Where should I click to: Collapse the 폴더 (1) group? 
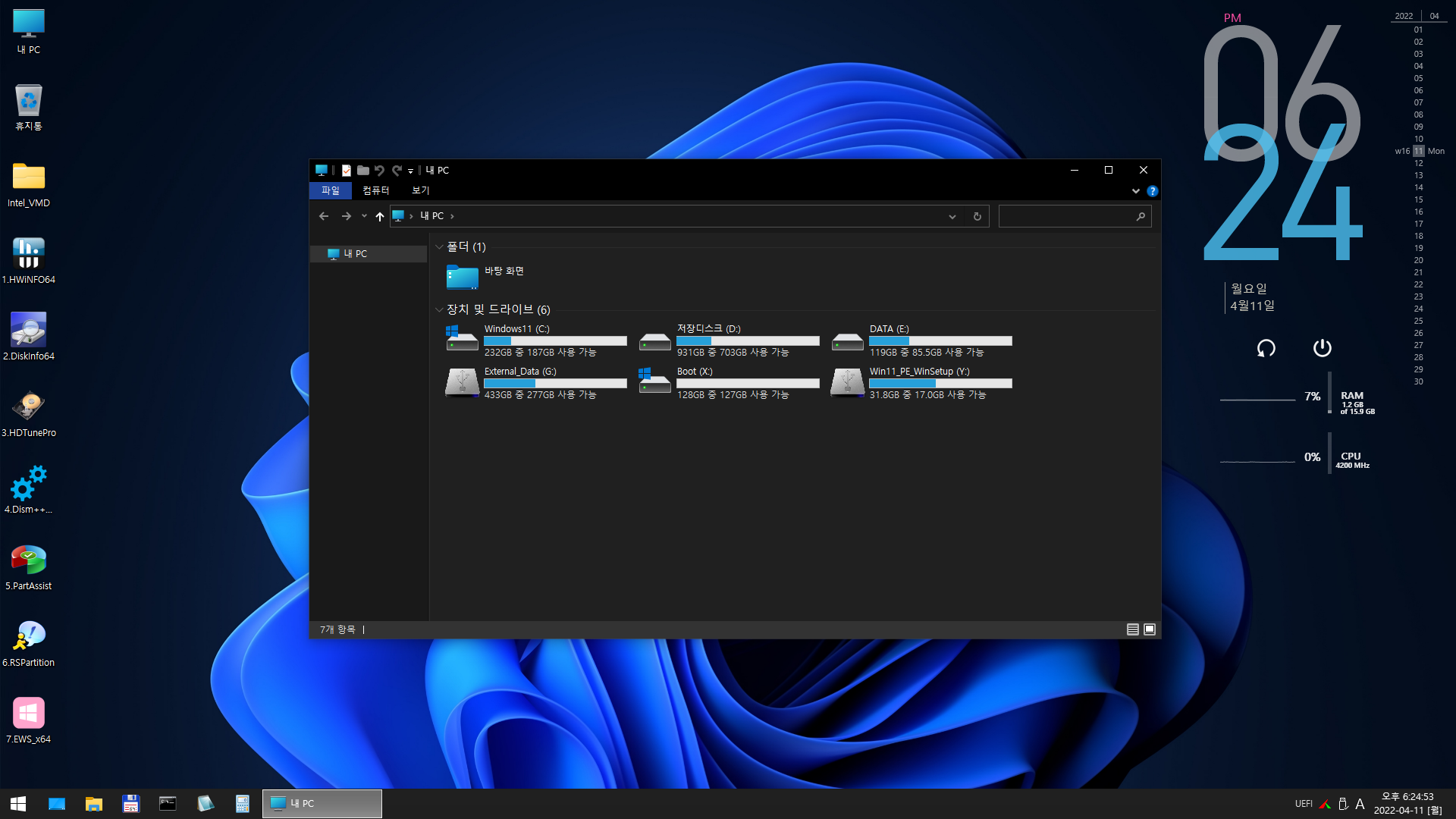click(439, 247)
